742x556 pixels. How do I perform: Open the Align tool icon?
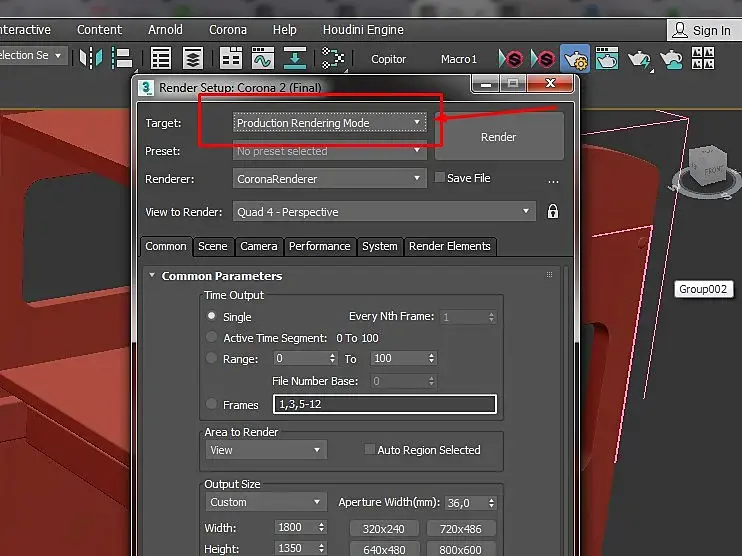(122, 58)
